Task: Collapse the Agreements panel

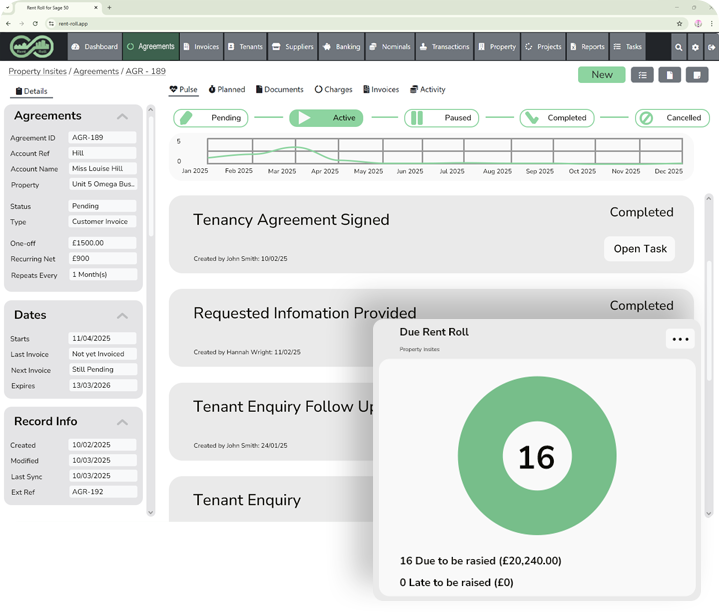Action: click(x=122, y=116)
